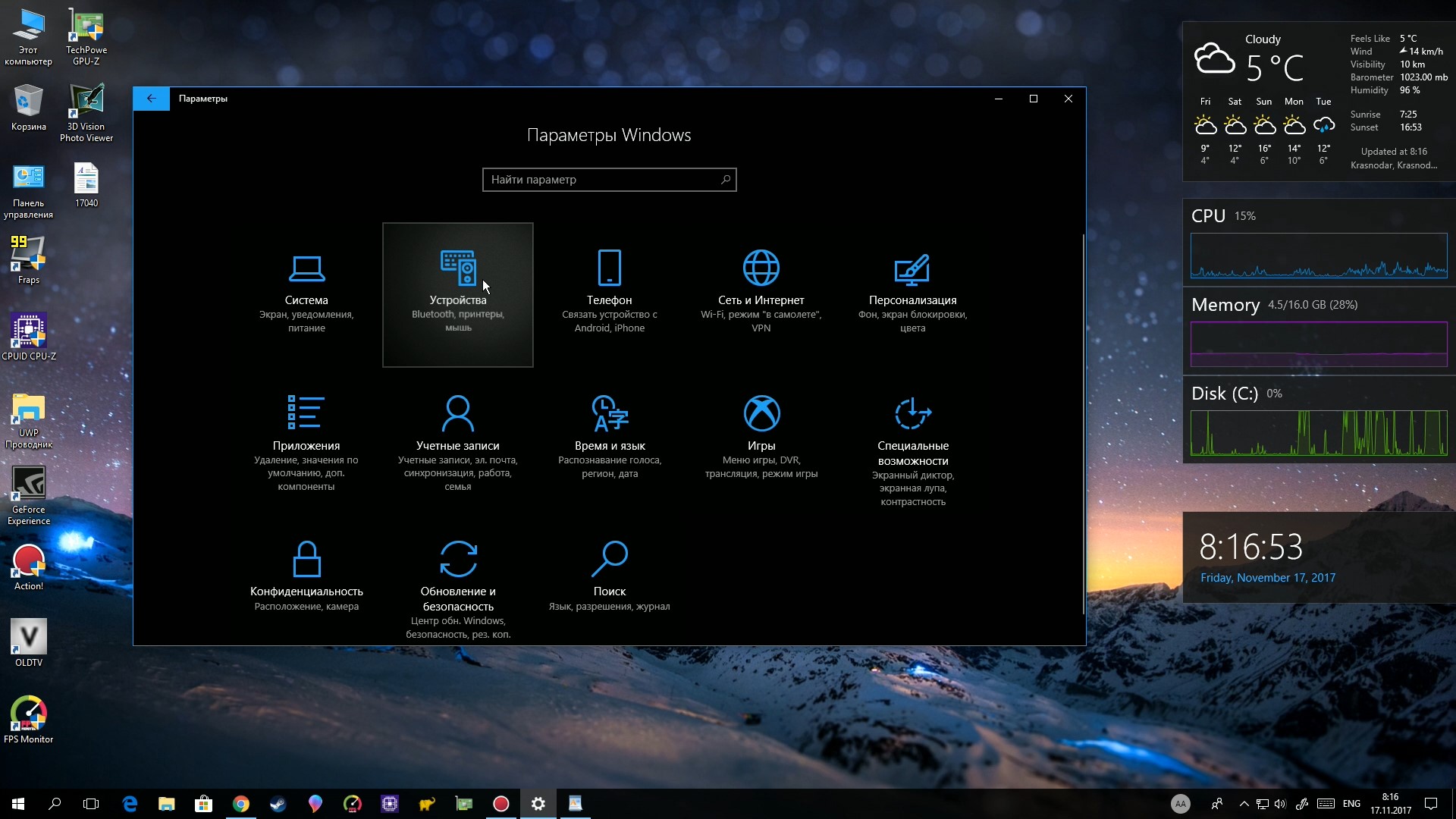This screenshot has height=819, width=1456.
Task: Click the Найти параметр search field
Action: tap(609, 180)
